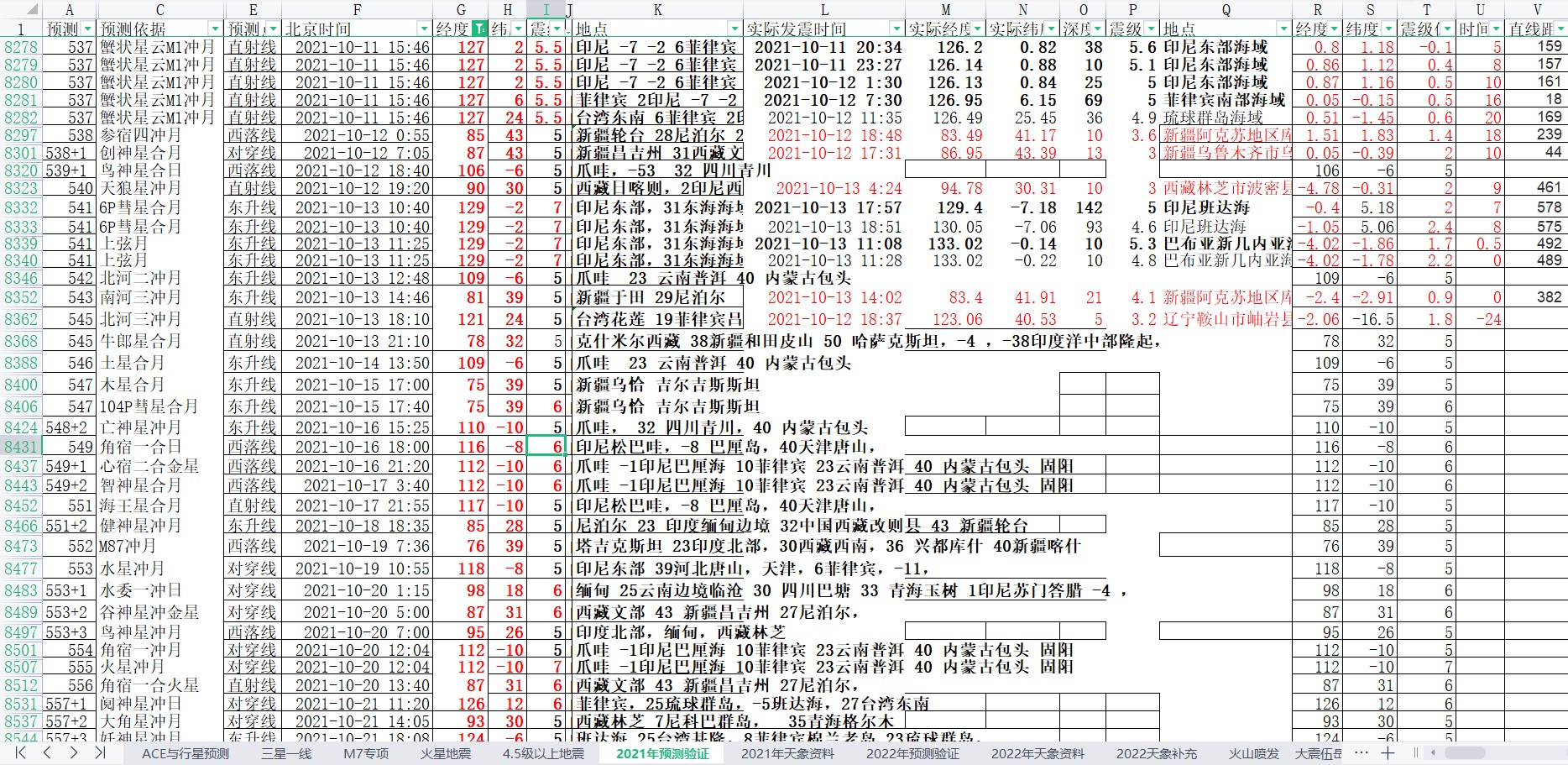Switch to the ACE与行星预测 sheet tab
Image resolution: width=1568 pixels, height=765 pixels.
[x=186, y=753]
